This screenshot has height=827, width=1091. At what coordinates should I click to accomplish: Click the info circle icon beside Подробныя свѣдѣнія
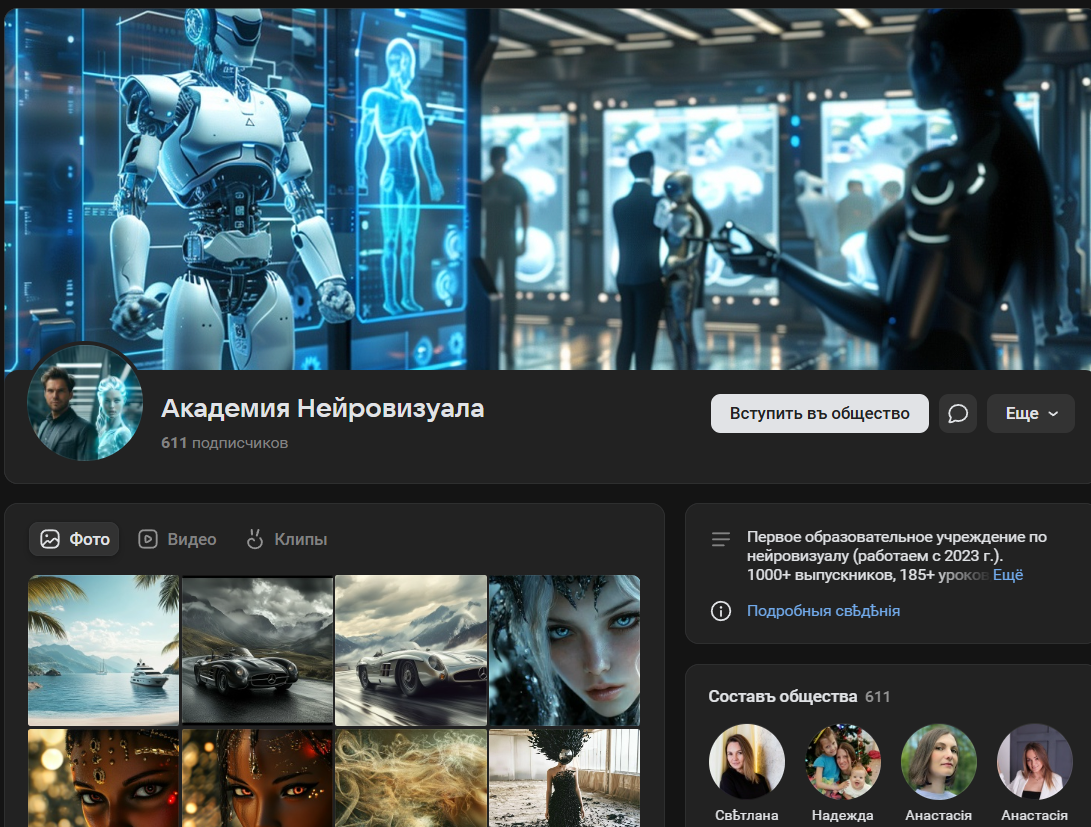click(721, 611)
